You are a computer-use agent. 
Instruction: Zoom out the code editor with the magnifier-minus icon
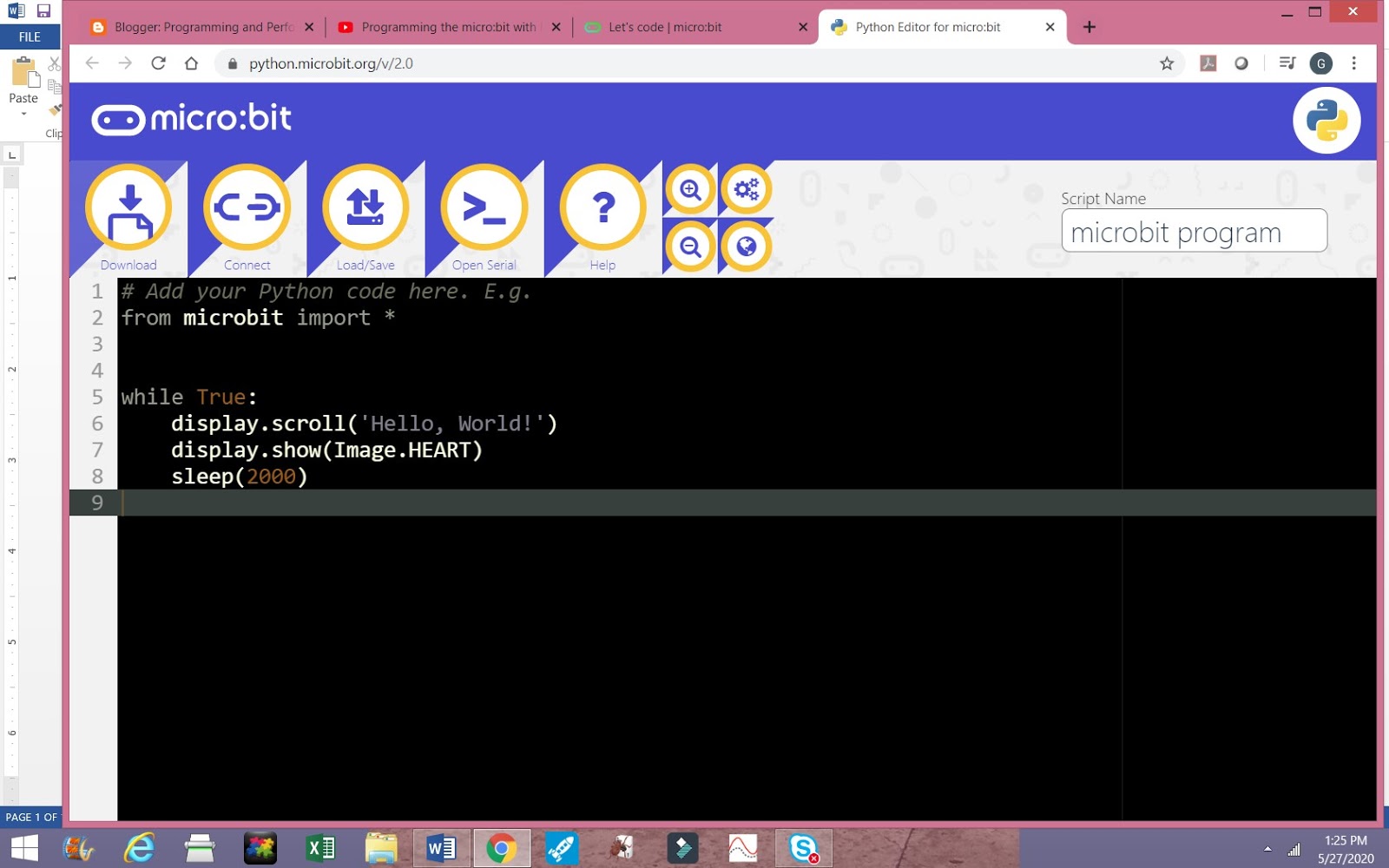coord(689,246)
